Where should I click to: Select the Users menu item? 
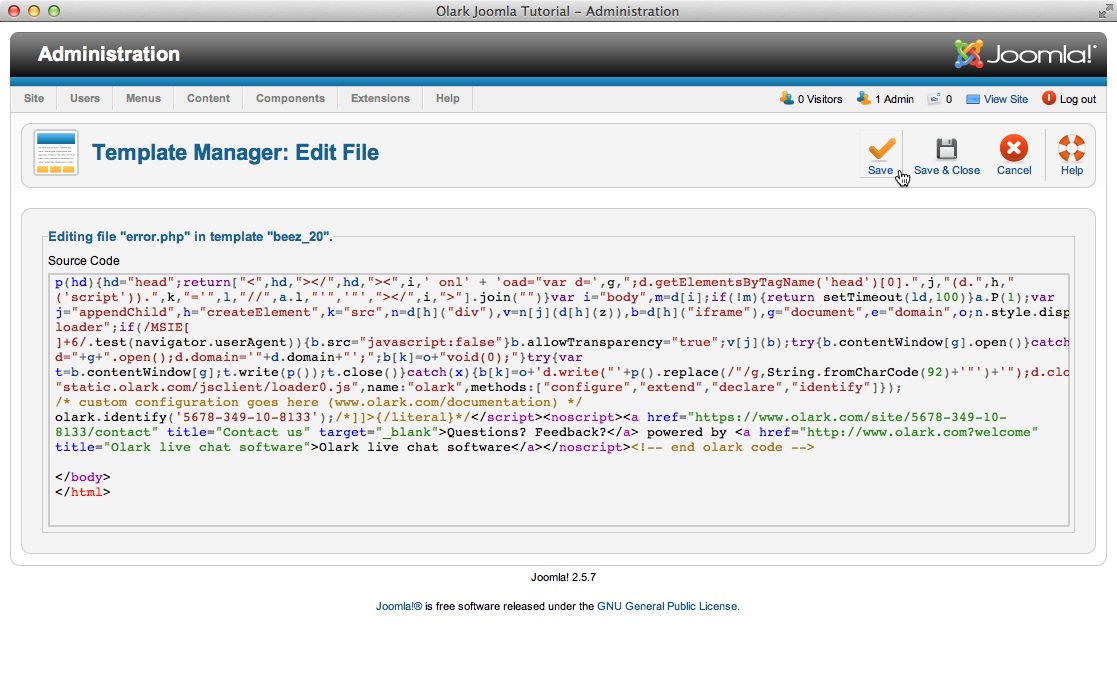pyautogui.click(x=84, y=98)
